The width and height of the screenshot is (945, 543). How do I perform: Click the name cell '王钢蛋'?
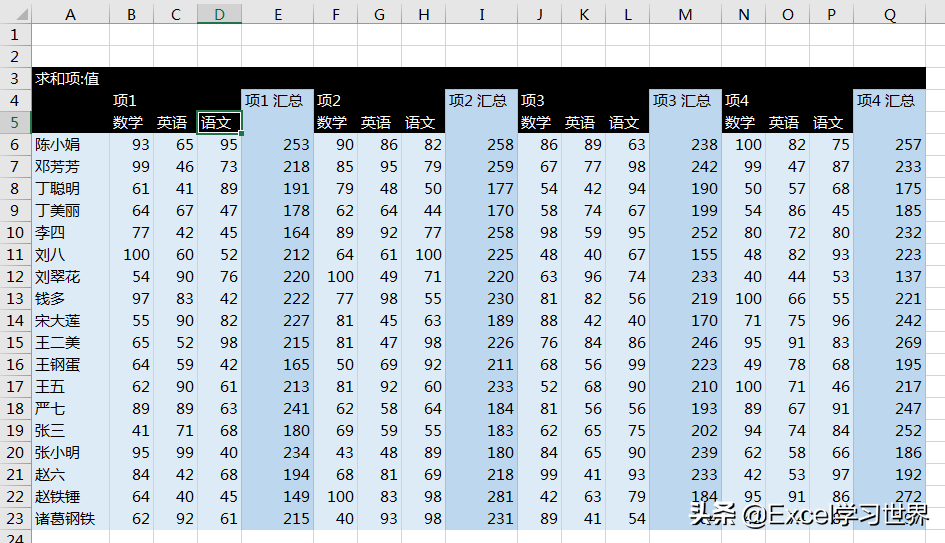pos(71,365)
